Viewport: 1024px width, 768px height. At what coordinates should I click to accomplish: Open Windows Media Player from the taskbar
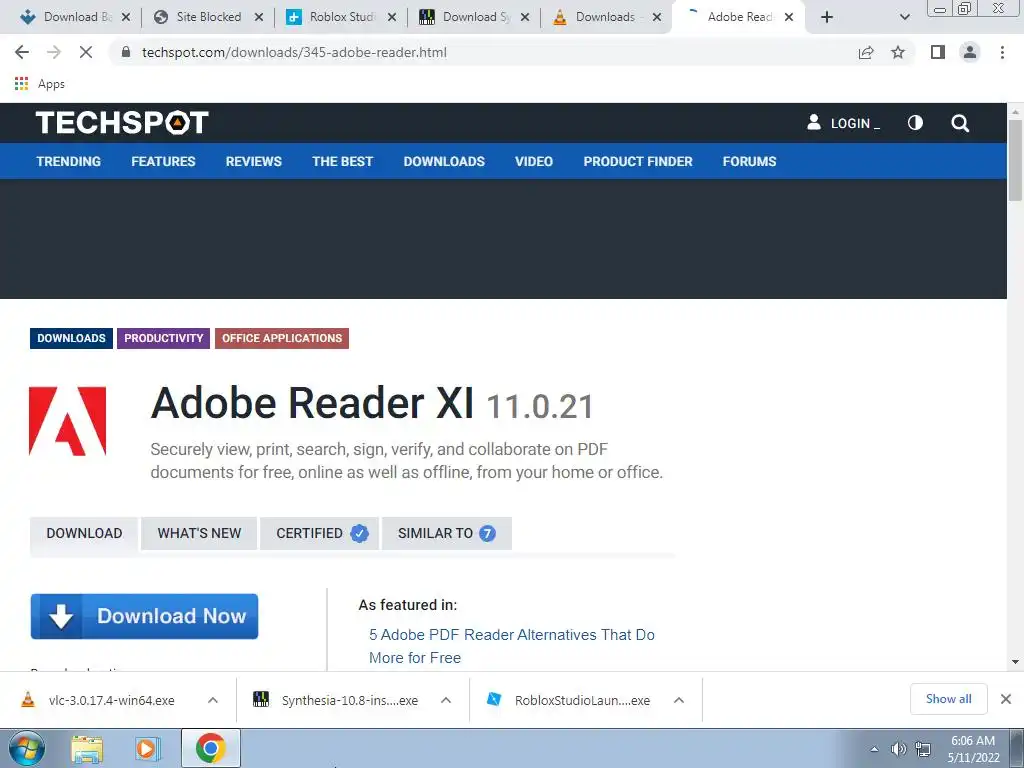[x=148, y=748]
